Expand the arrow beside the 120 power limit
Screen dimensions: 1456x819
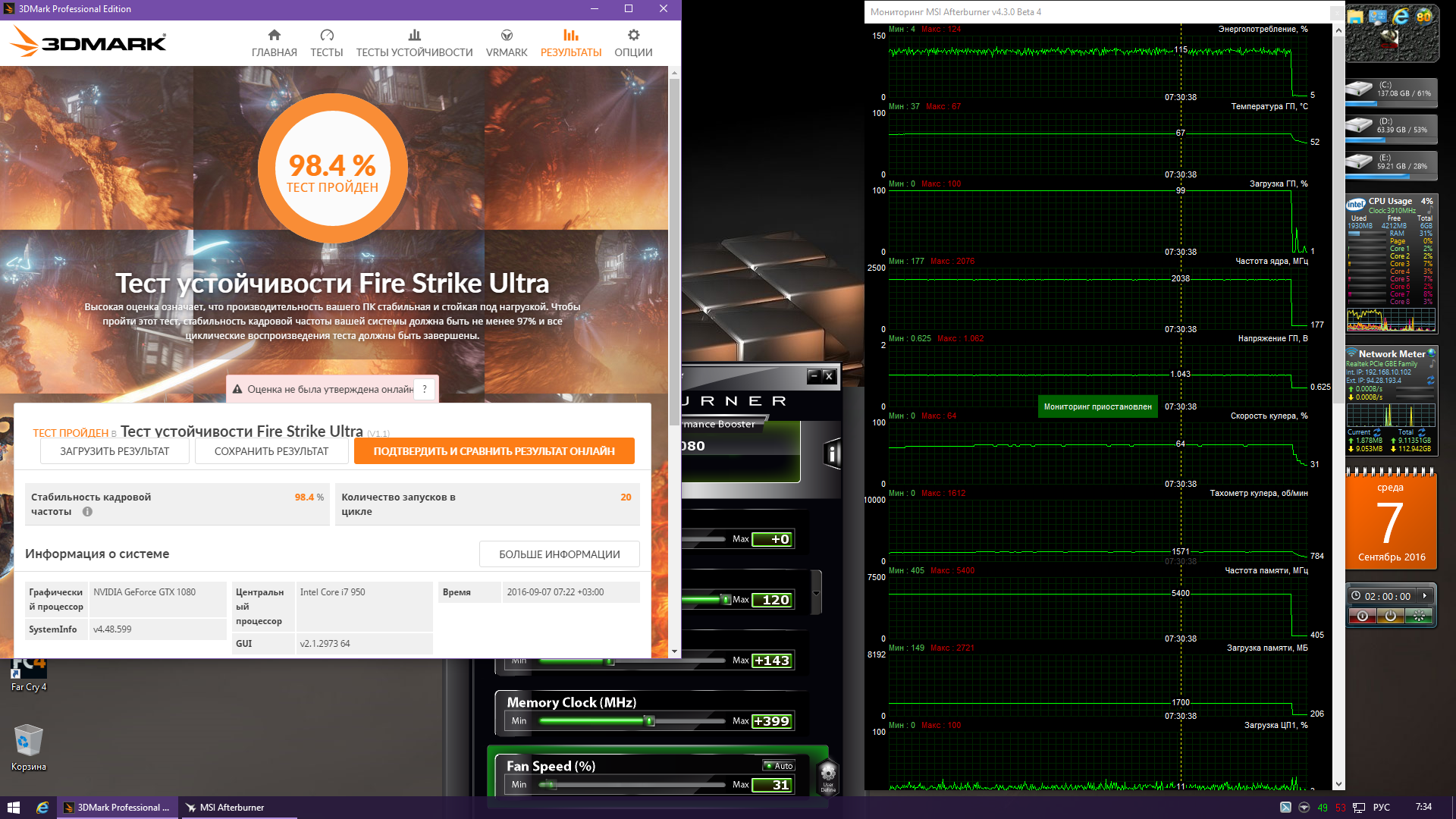pyautogui.click(x=817, y=593)
